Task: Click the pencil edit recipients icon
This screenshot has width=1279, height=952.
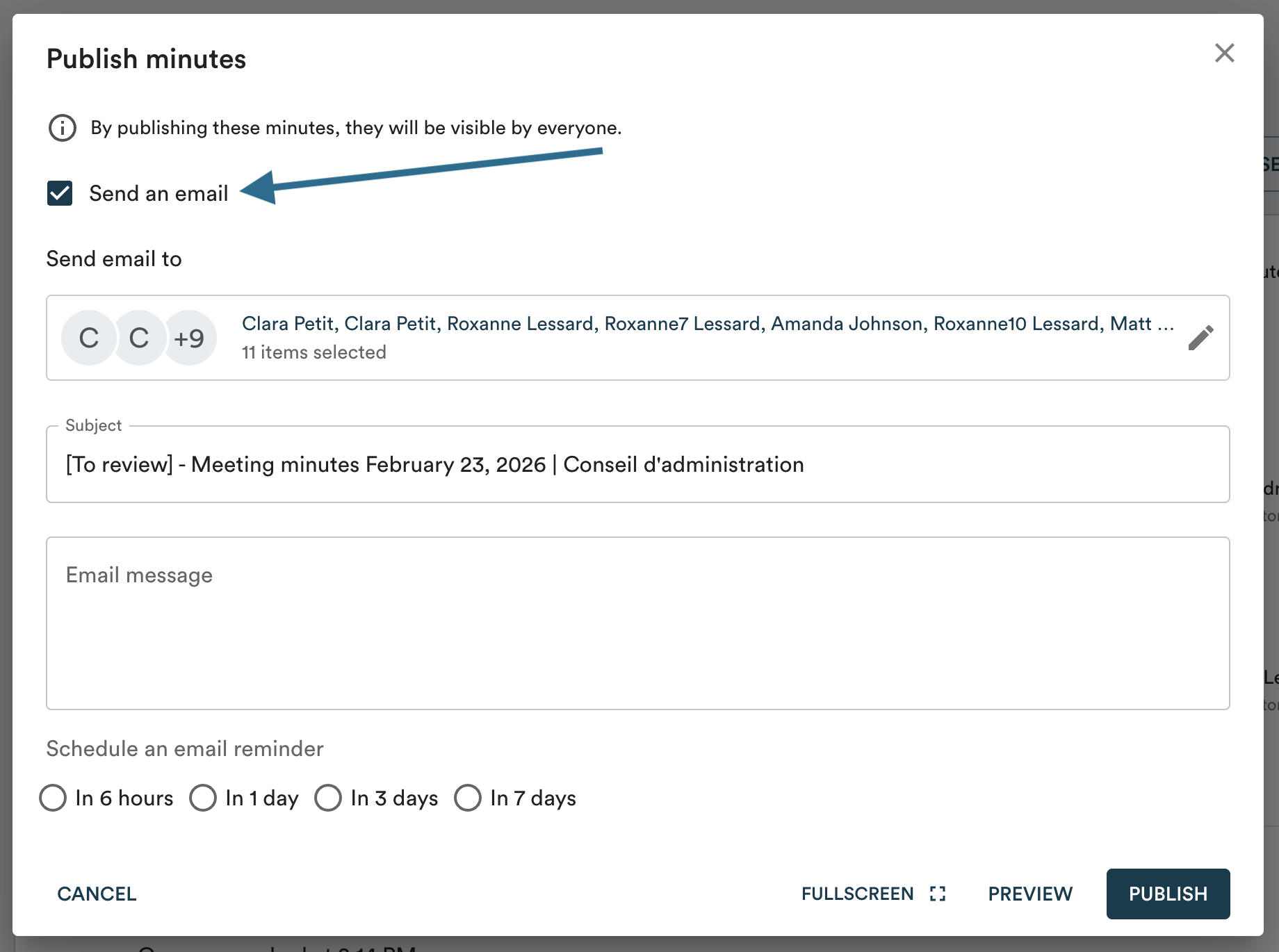Action: [1200, 338]
